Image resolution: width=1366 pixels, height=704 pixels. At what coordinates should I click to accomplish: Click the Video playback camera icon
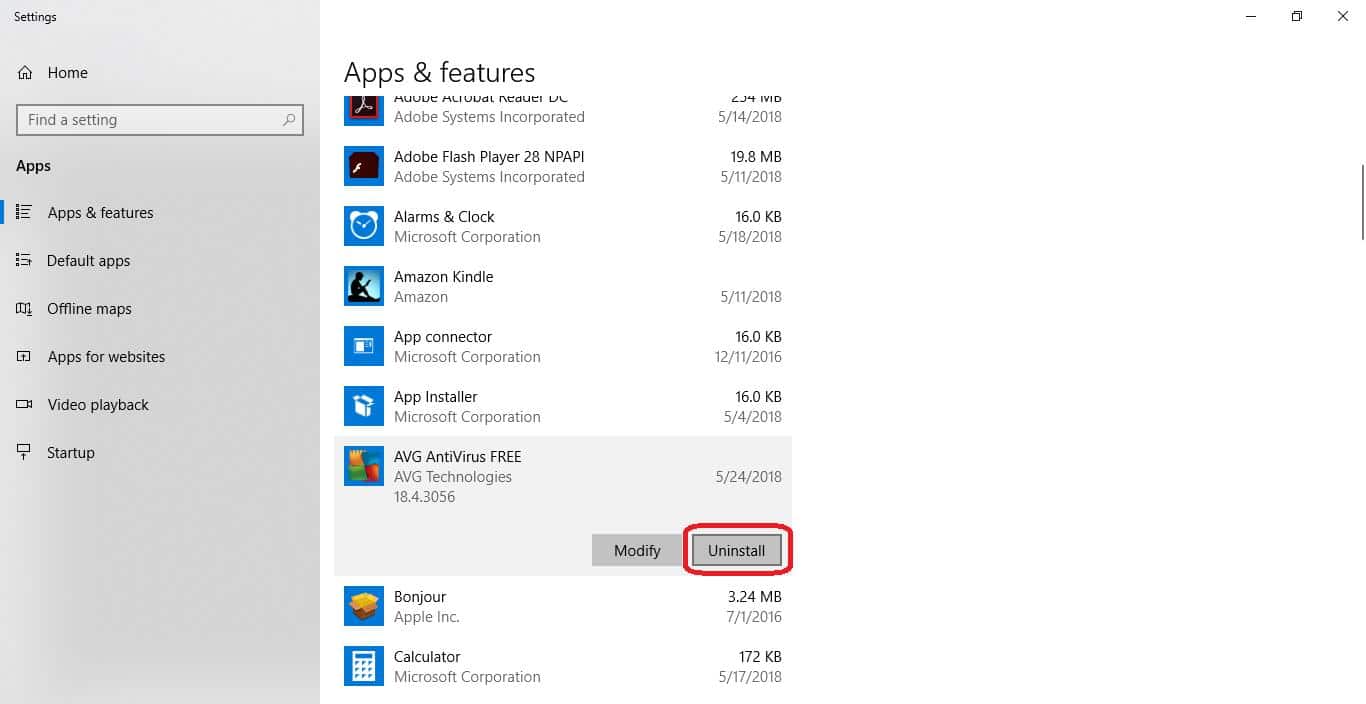24,404
